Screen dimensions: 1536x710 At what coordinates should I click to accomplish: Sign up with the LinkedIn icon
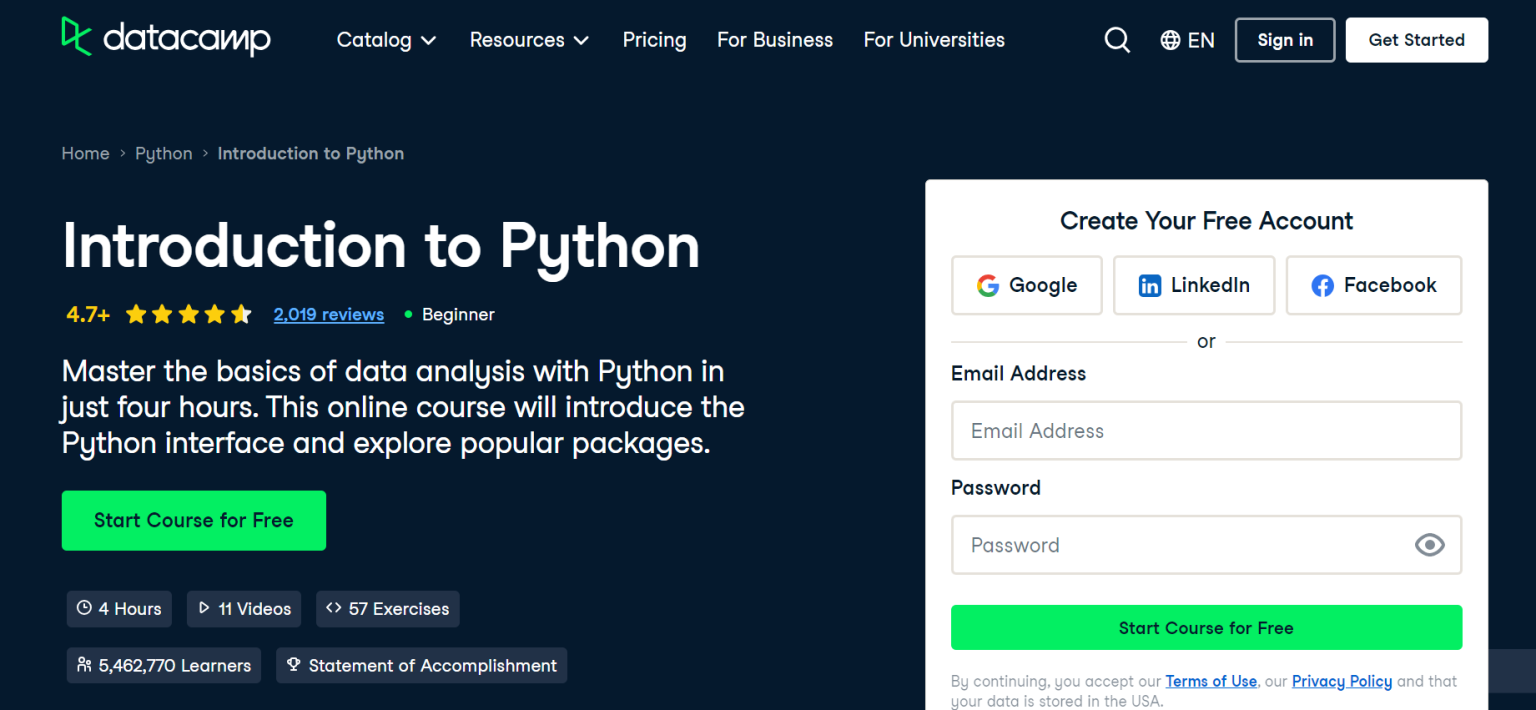point(1150,285)
